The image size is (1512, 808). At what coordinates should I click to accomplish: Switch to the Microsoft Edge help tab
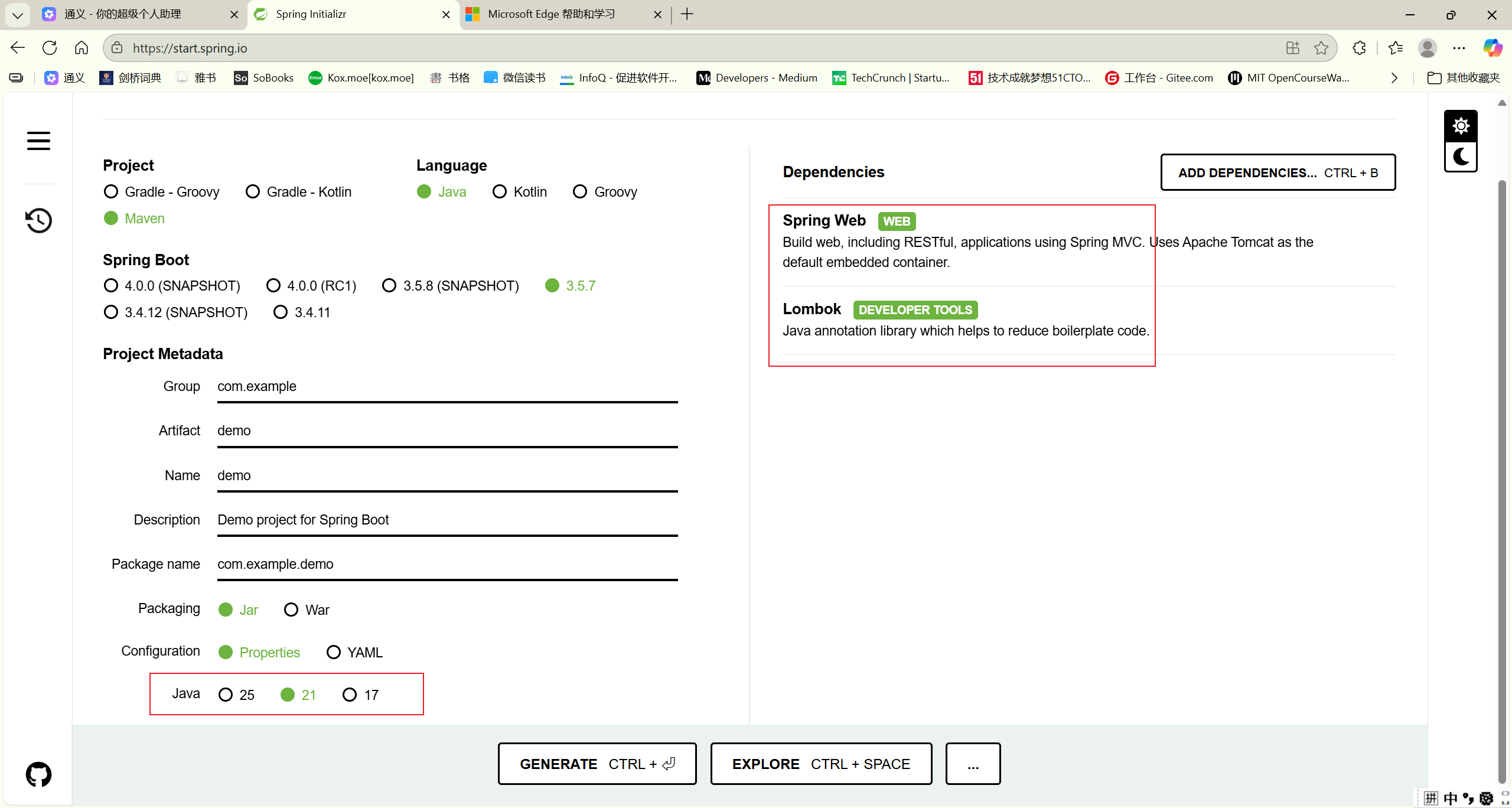551,14
